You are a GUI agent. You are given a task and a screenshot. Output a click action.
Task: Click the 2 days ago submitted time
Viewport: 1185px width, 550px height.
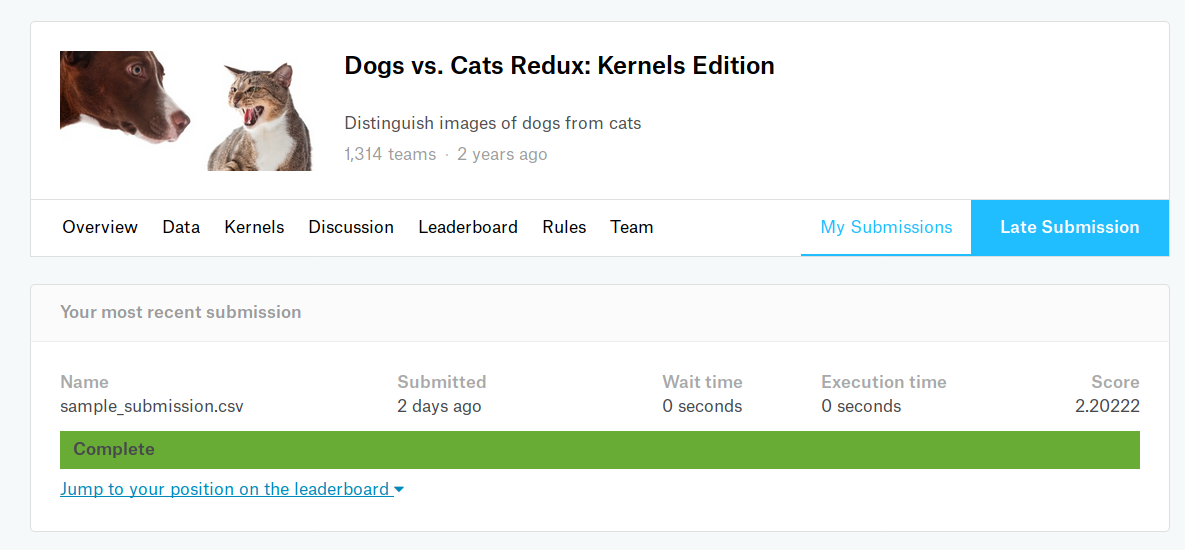click(x=439, y=406)
